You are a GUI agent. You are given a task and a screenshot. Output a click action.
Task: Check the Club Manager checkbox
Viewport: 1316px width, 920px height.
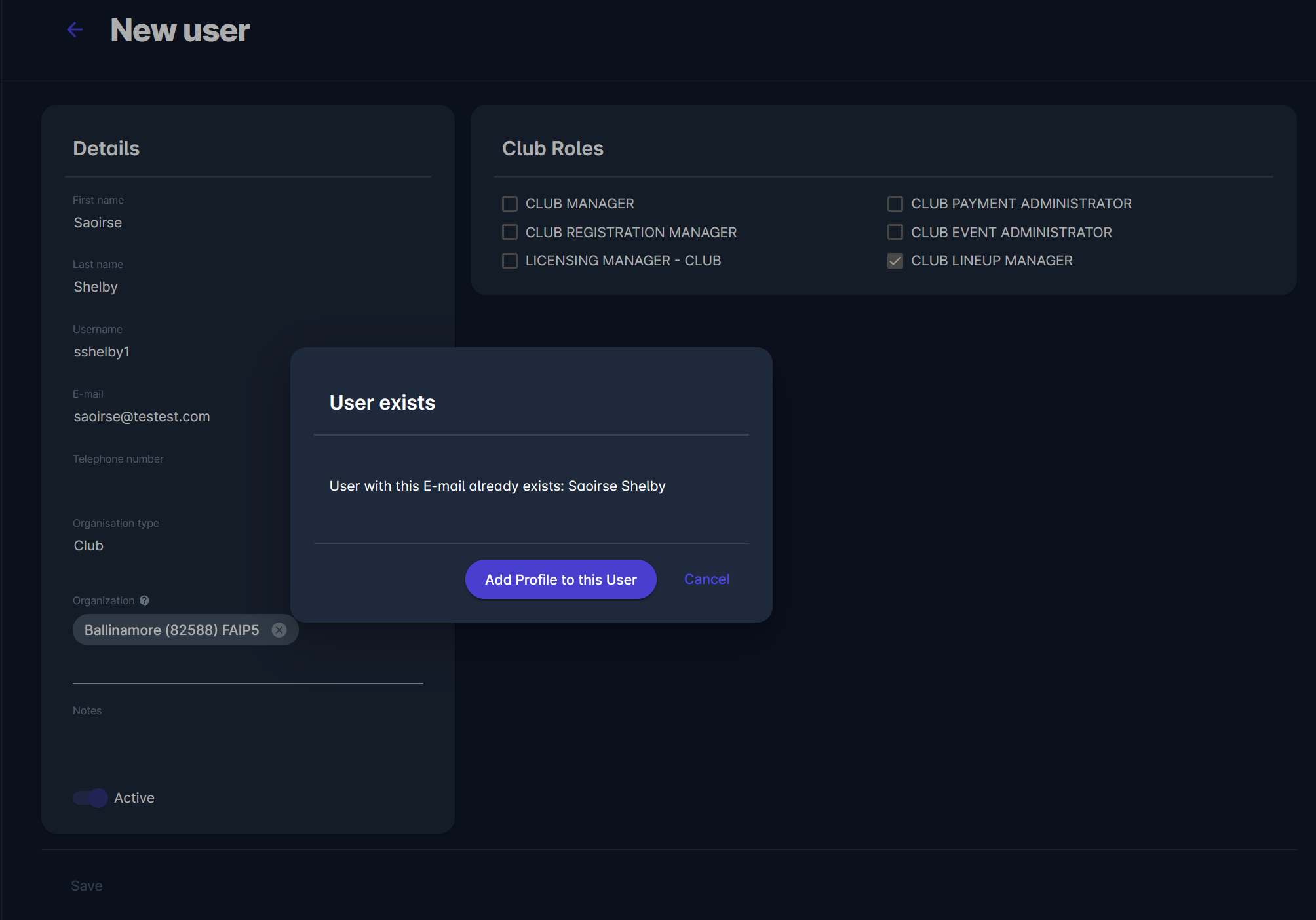(x=509, y=204)
